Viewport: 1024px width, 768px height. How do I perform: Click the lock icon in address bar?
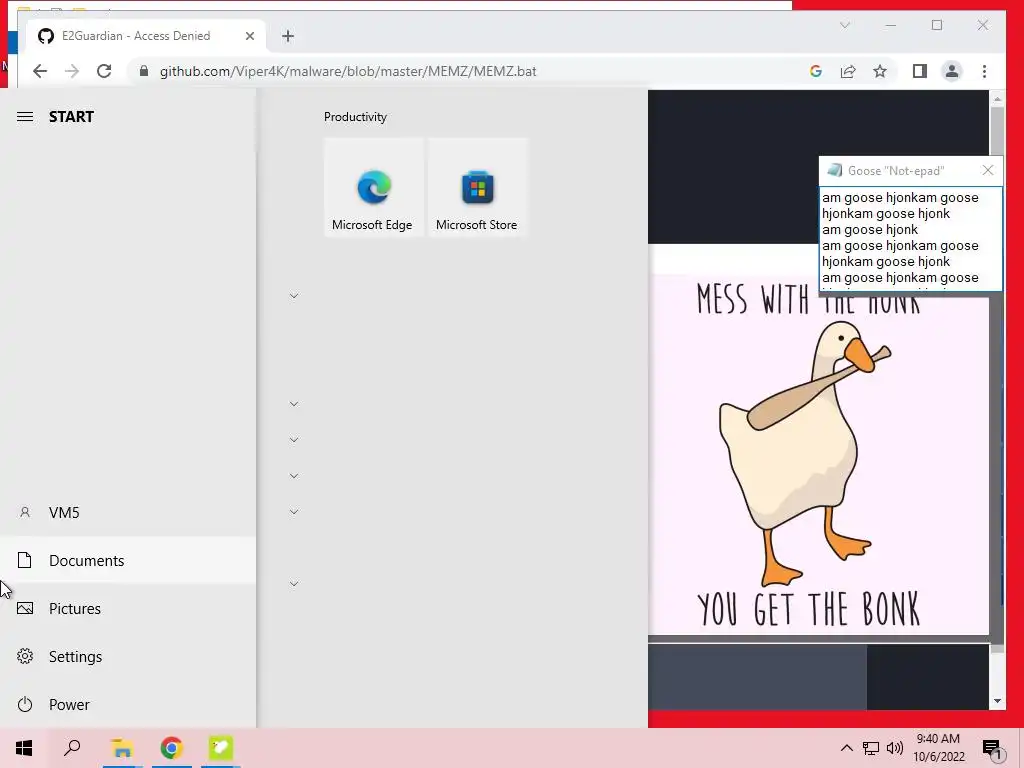point(144,71)
